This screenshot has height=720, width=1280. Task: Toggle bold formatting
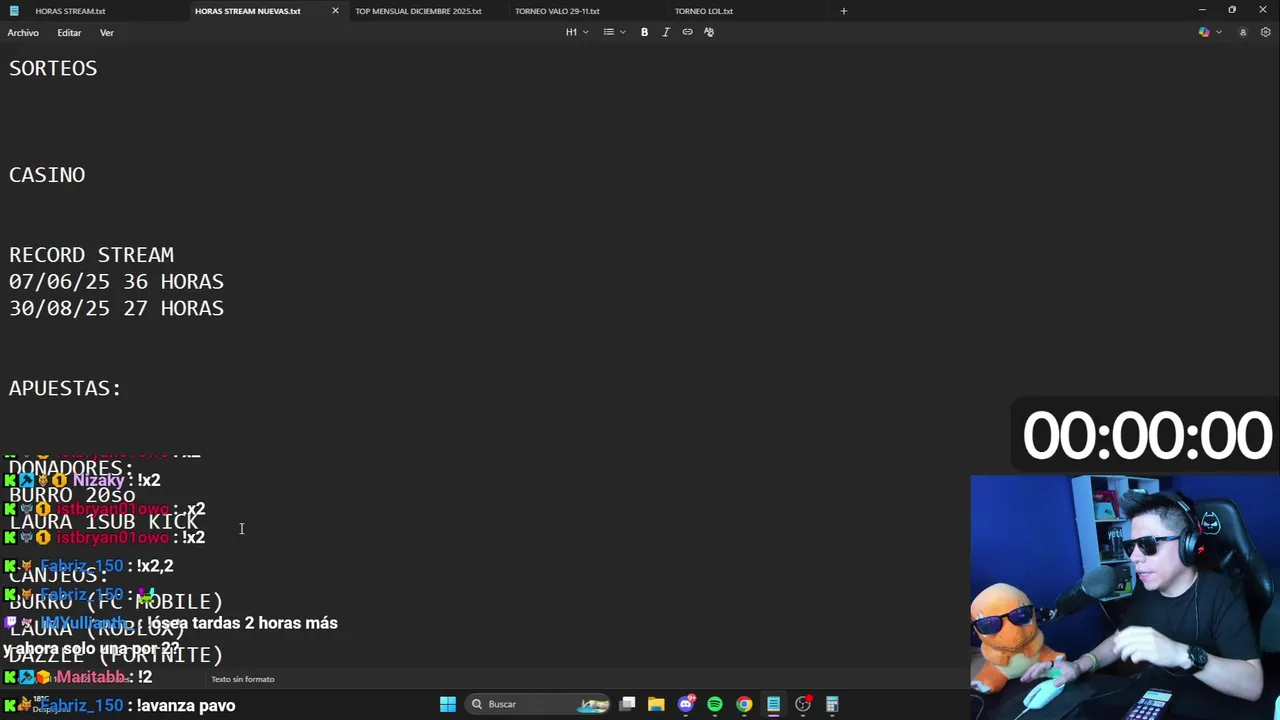644,32
